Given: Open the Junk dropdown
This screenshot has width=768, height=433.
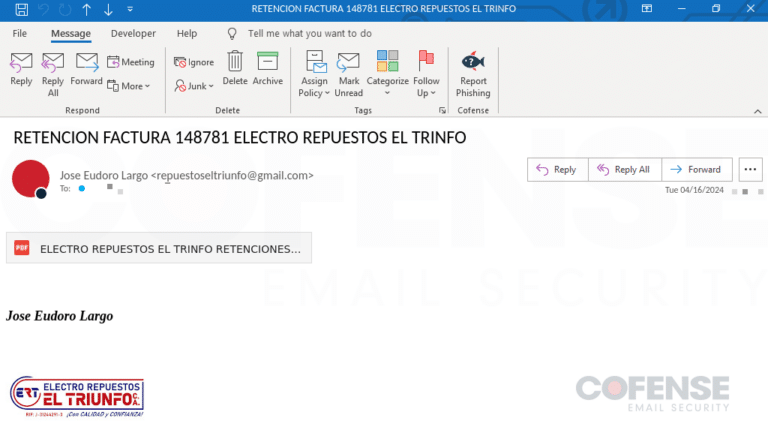Looking at the screenshot, I should point(194,86).
